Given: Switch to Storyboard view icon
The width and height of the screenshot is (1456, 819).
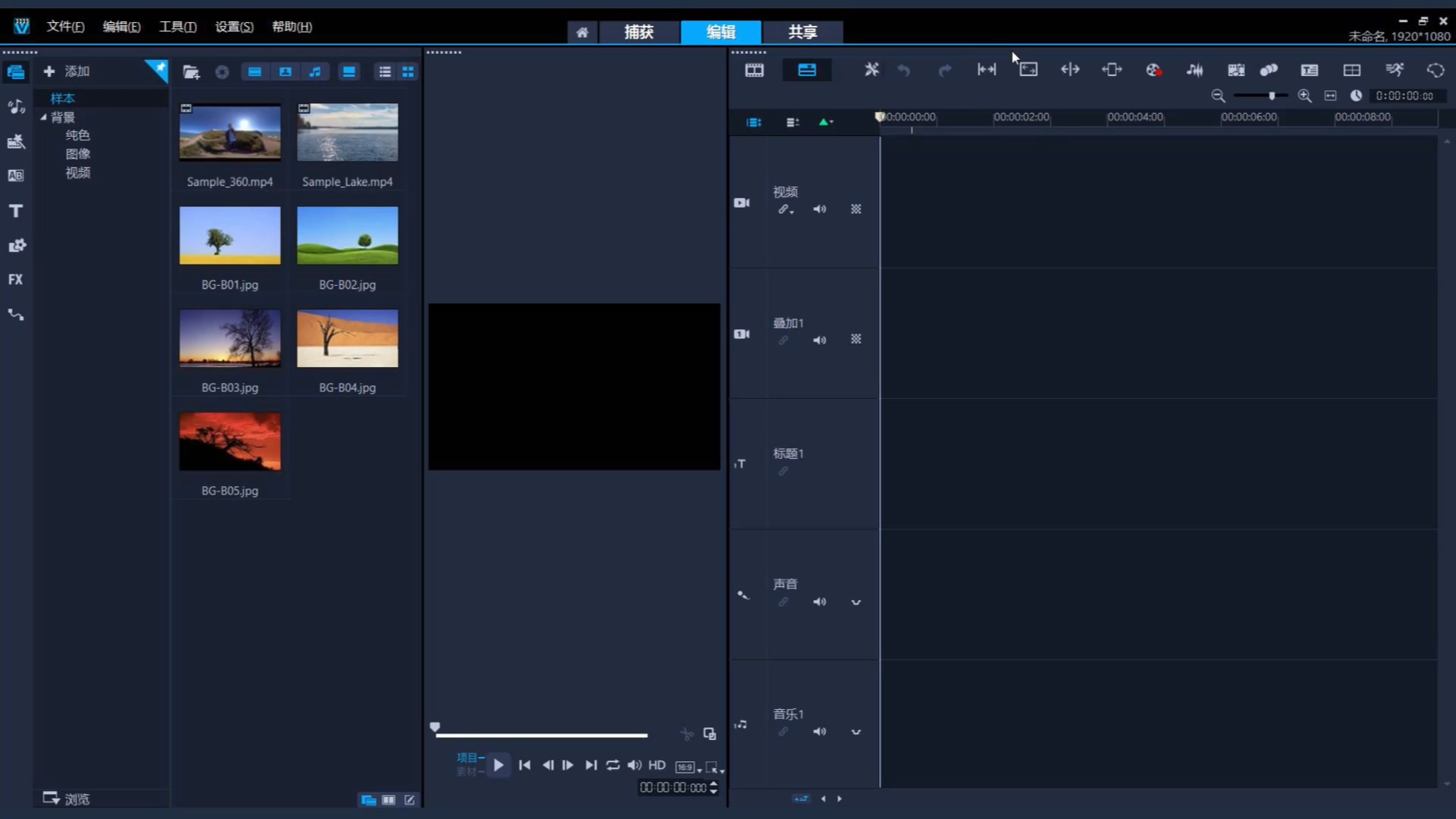Looking at the screenshot, I should coord(755,71).
